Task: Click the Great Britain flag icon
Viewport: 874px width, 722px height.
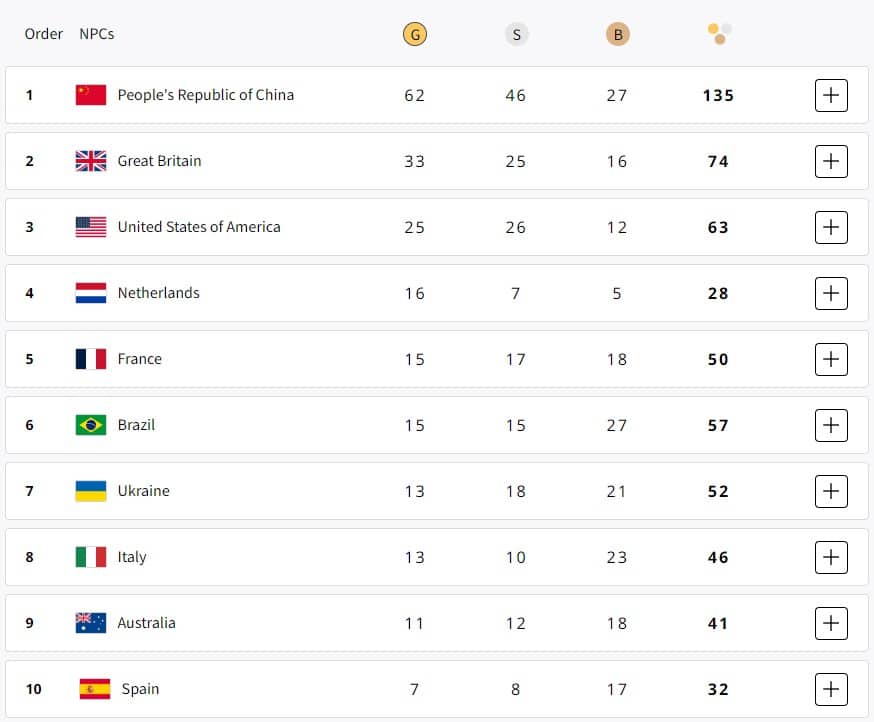Action: point(91,161)
